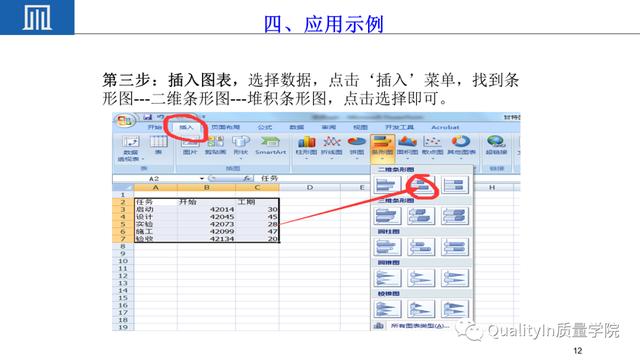Pick the 3D stacked bar chart thumbnail

[x=421, y=216]
